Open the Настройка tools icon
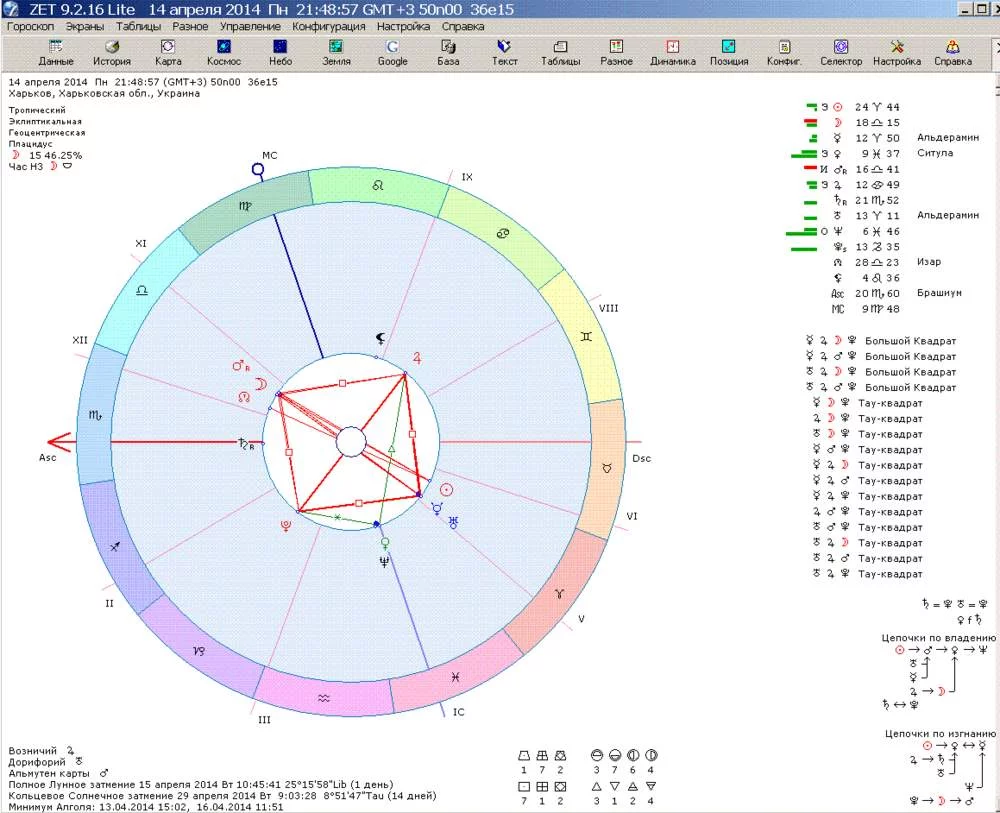The width and height of the screenshot is (1000, 813). 897,52
